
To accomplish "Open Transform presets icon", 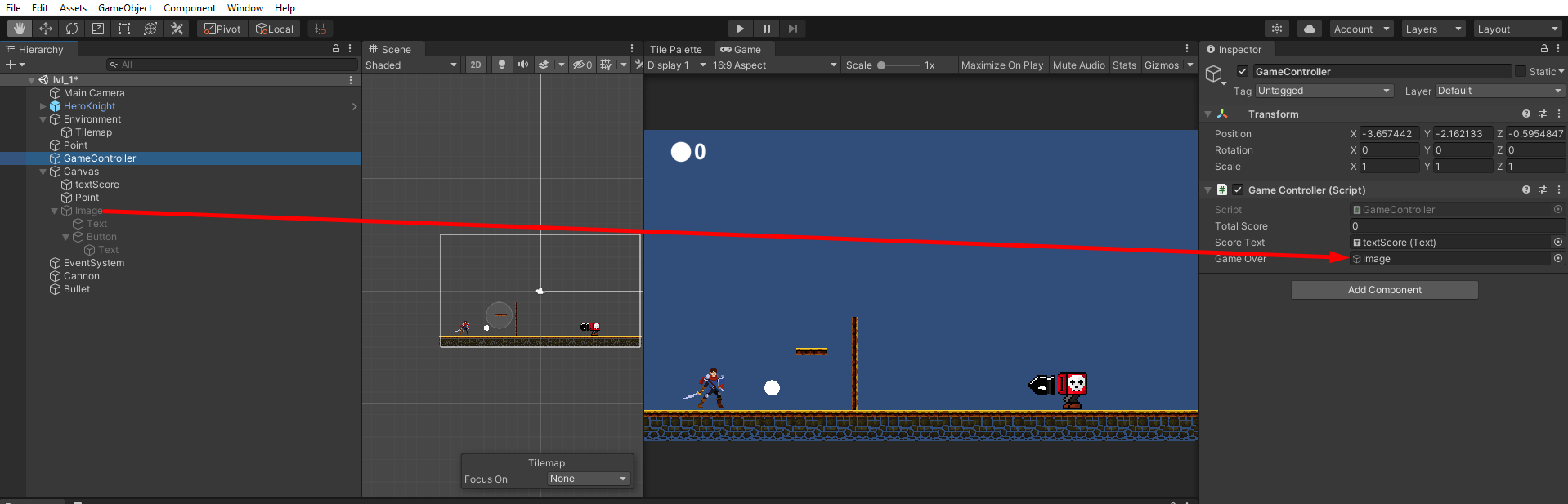I will pos(1543,114).
